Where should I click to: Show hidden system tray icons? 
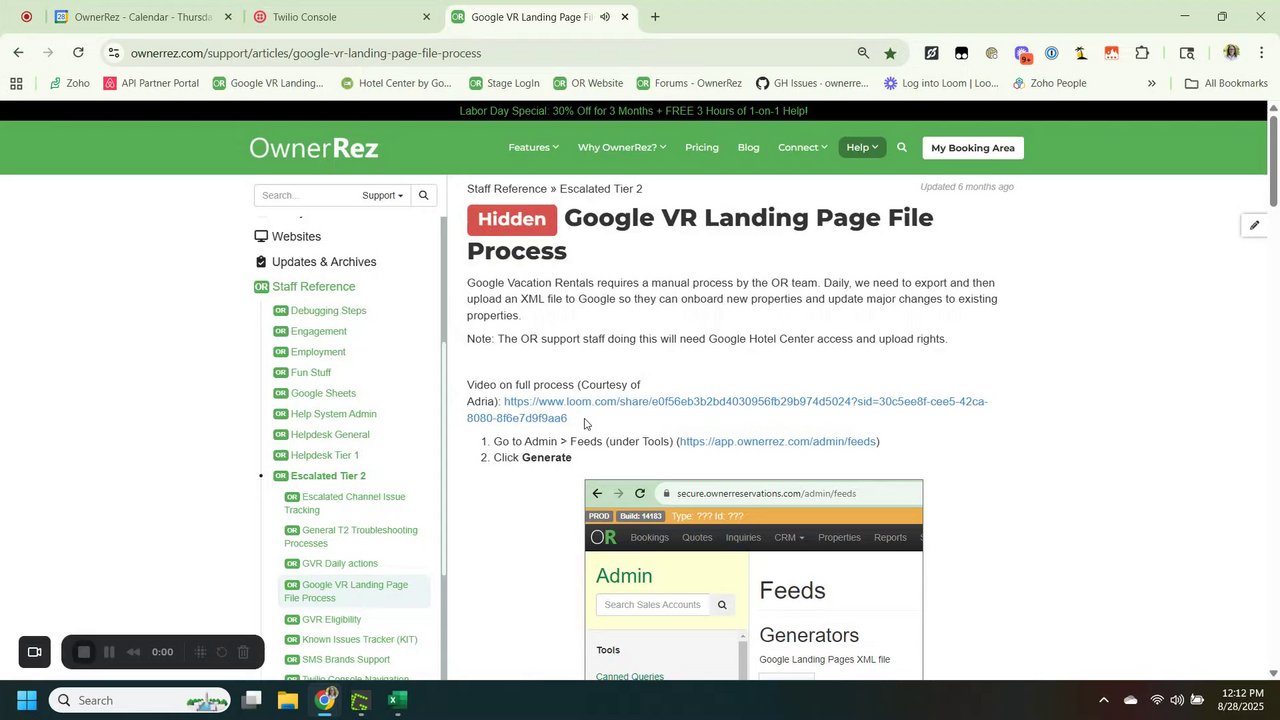[1103, 700]
